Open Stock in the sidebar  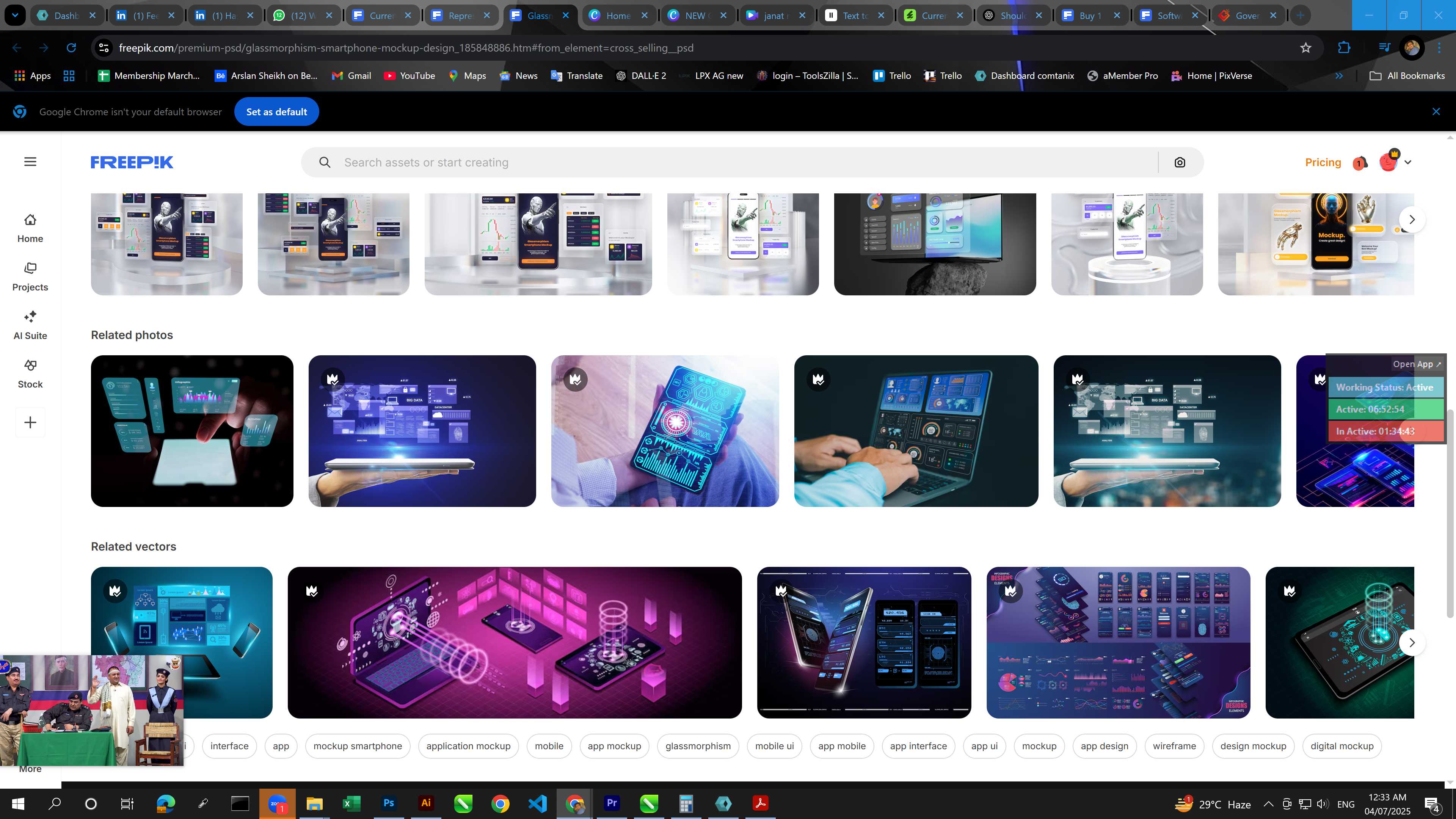tap(30, 373)
